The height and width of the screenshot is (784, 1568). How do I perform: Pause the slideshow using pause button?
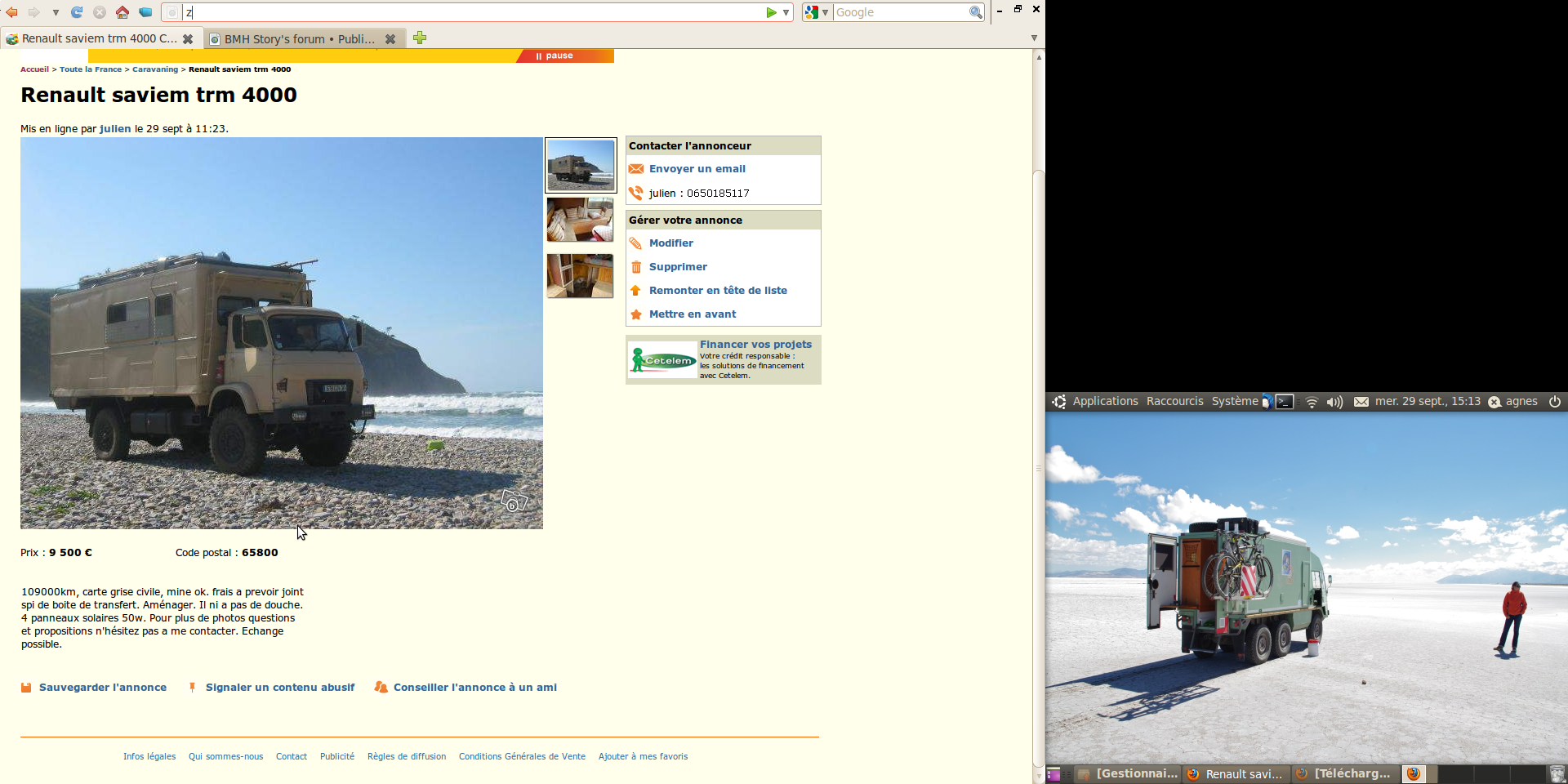[x=555, y=56]
